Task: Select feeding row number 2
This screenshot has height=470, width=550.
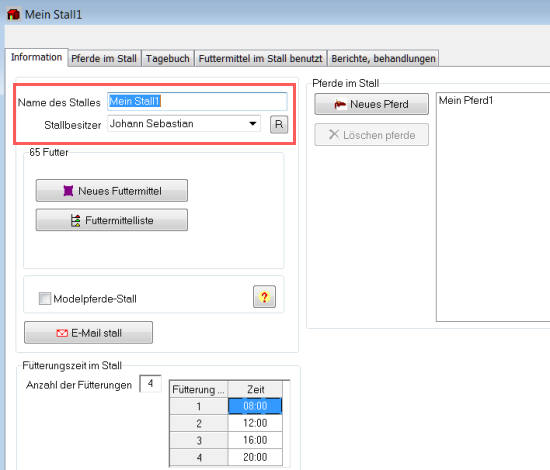Action: [199, 423]
